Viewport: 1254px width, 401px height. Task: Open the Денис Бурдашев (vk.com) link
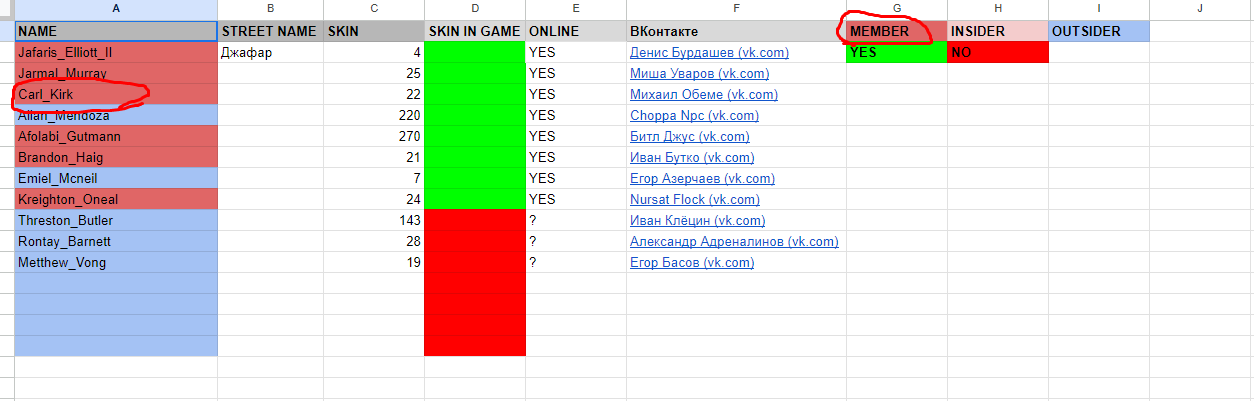click(x=709, y=53)
